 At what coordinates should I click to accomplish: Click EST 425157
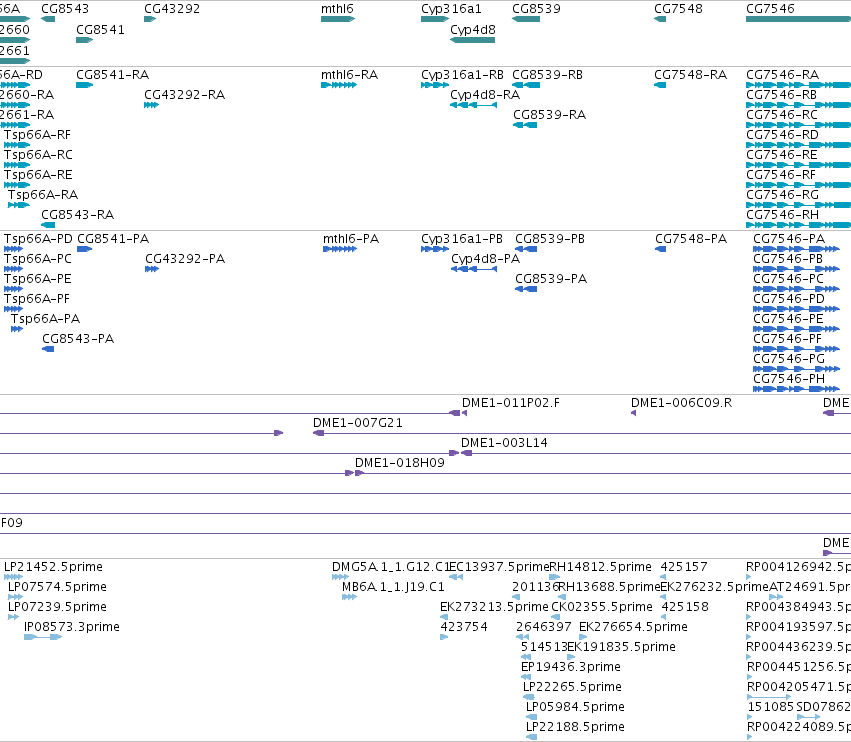[684, 567]
